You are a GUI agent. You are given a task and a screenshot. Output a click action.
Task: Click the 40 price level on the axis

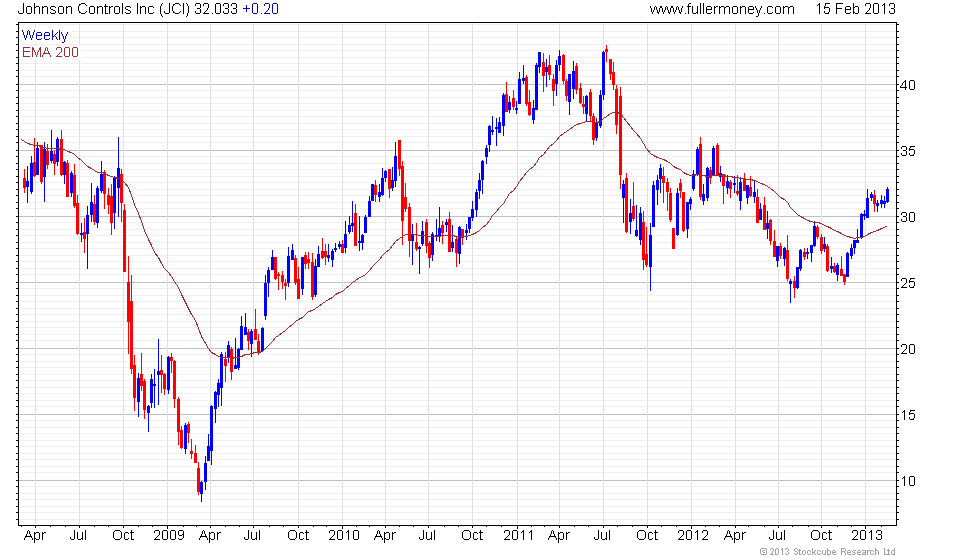[908, 85]
